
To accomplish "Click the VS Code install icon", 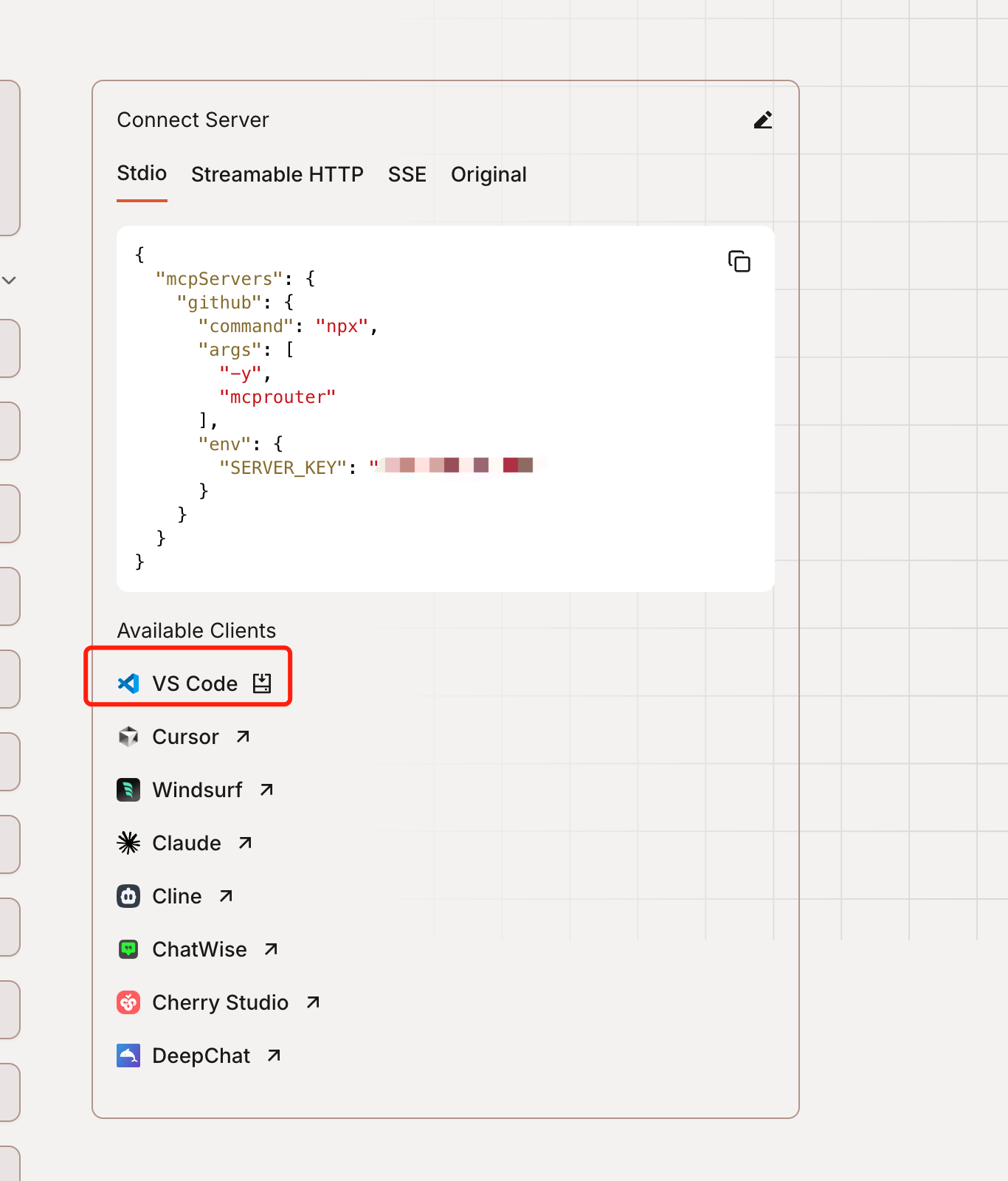I will coord(262,684).
